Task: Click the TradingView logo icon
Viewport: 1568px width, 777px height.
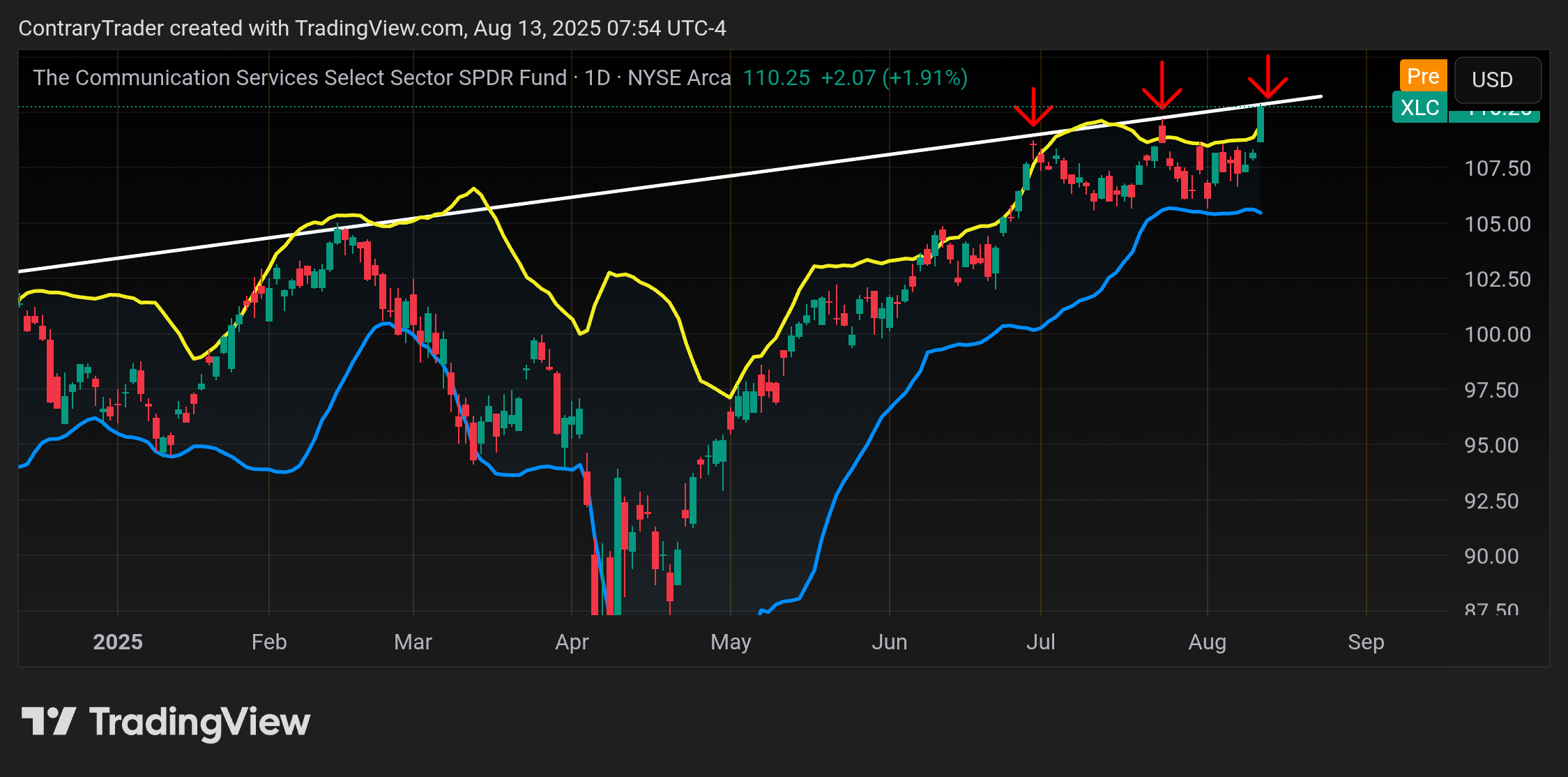Action: (x=48, y=721)
